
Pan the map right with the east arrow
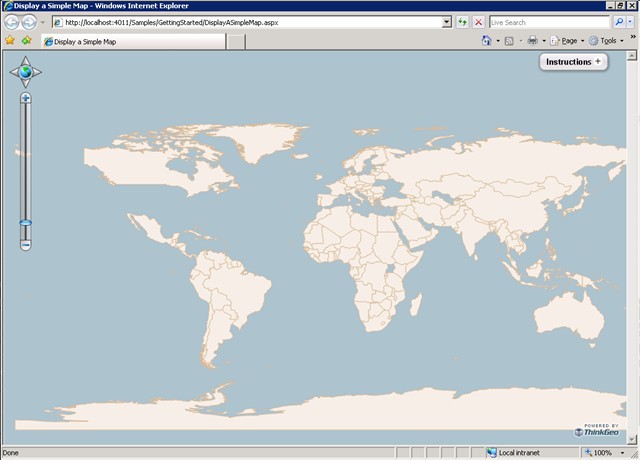(x=37, y=72)
